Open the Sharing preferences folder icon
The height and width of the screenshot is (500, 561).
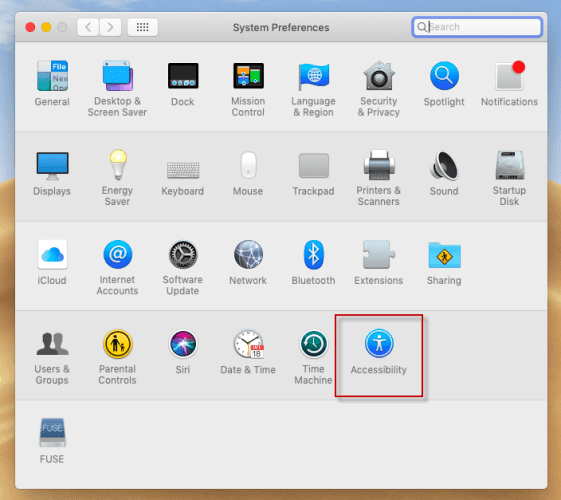(444, 255)
